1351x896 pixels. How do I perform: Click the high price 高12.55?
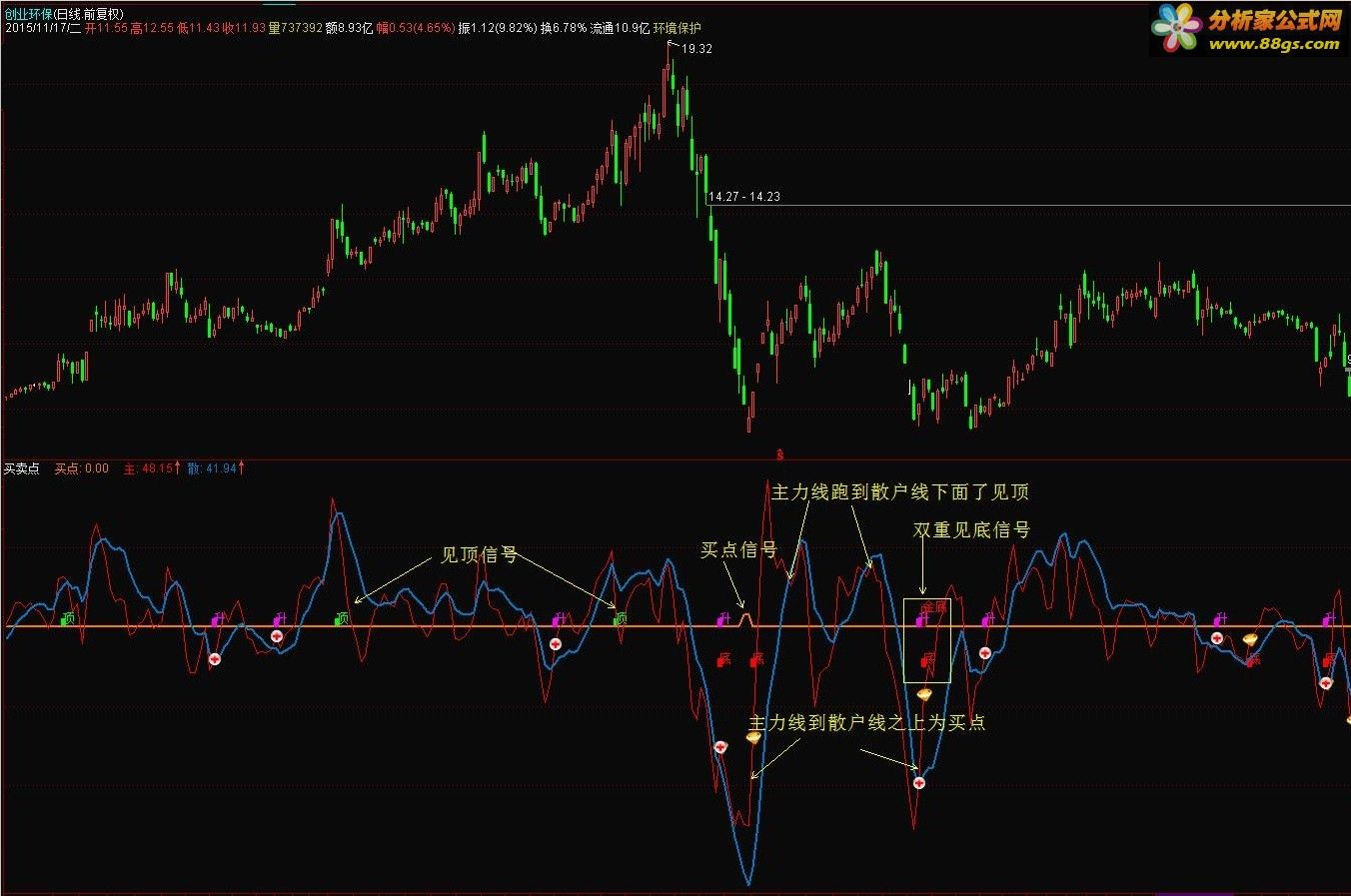coord(152,28)
